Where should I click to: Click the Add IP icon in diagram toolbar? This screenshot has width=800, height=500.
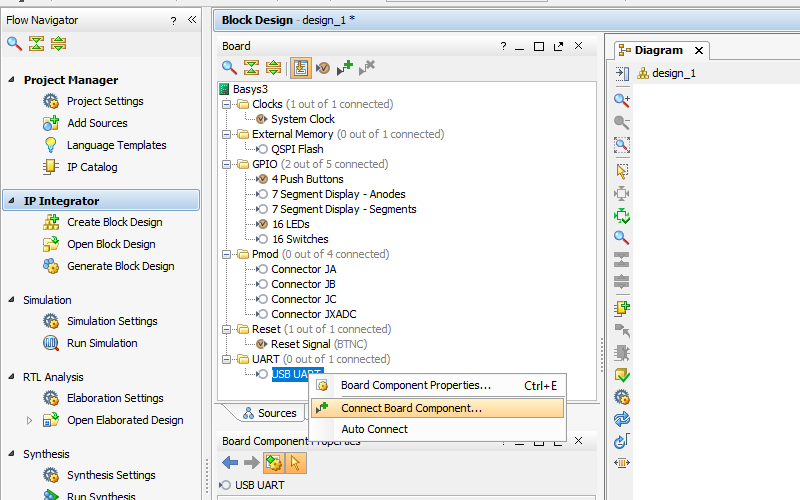point(622,307)
